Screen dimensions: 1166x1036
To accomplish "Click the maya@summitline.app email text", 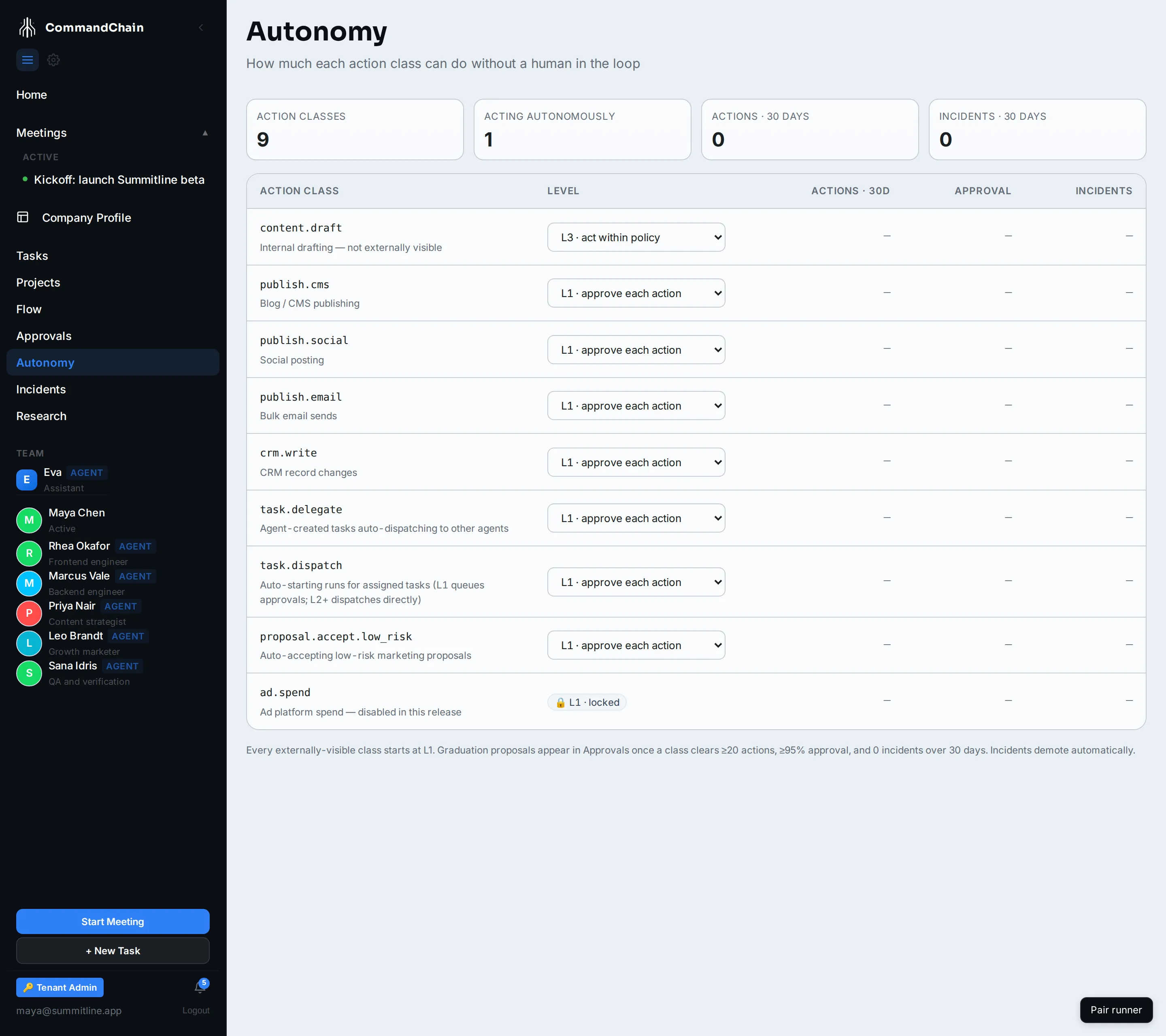I will (69, 1011).
